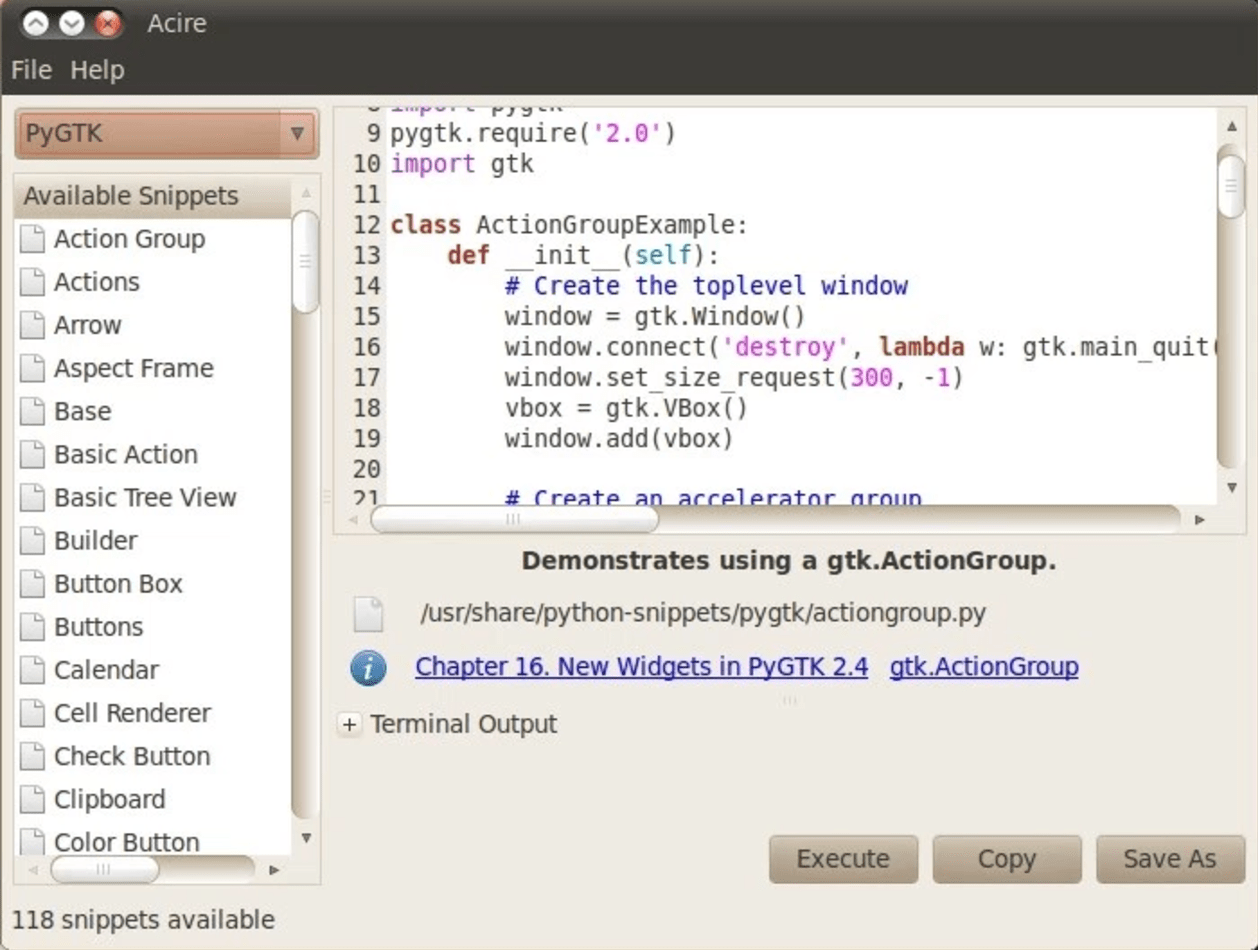The image size is (1258, 950).
Task: Click the Execute button
Action: 843,859
